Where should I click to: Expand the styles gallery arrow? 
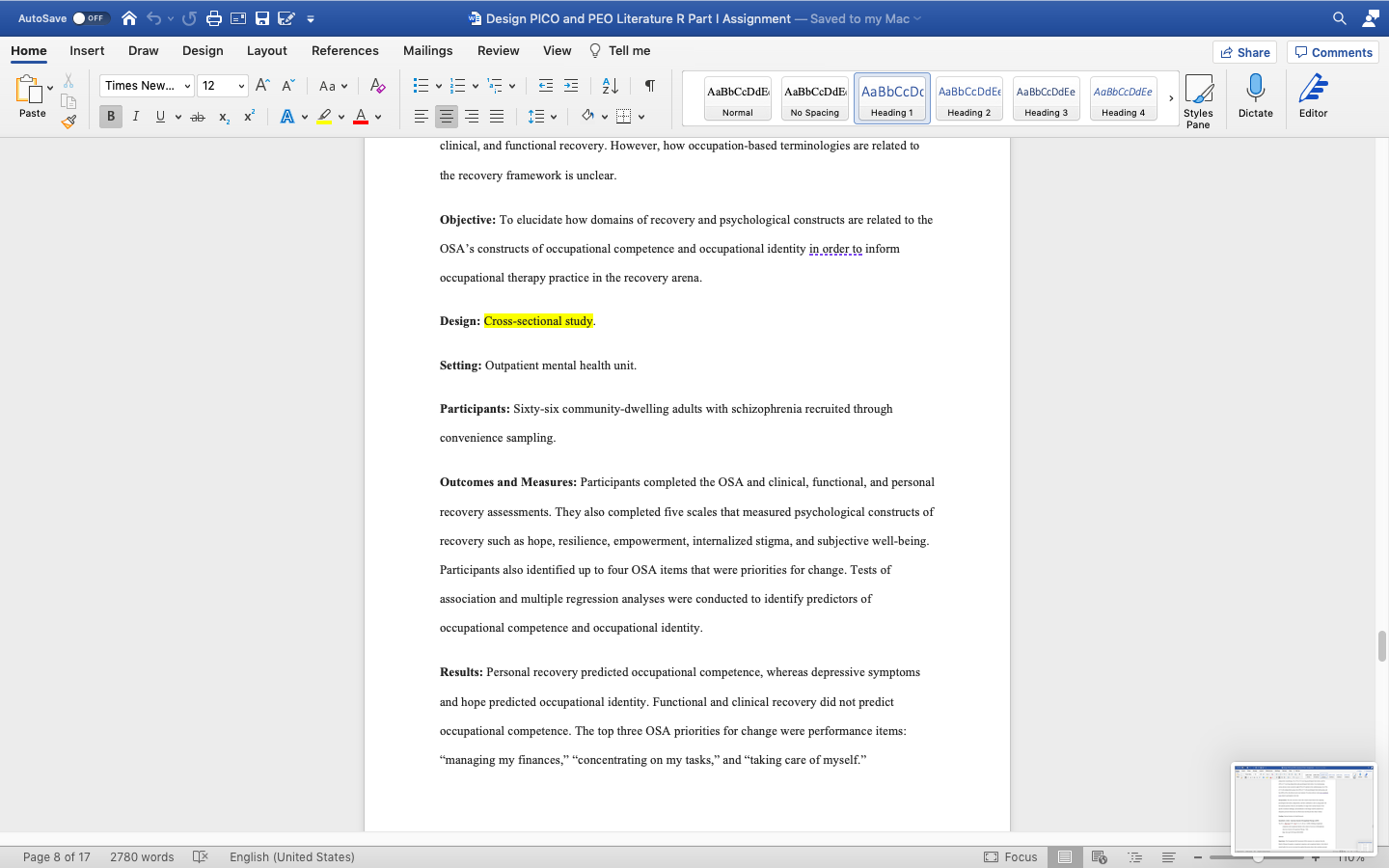point(1171,98)
